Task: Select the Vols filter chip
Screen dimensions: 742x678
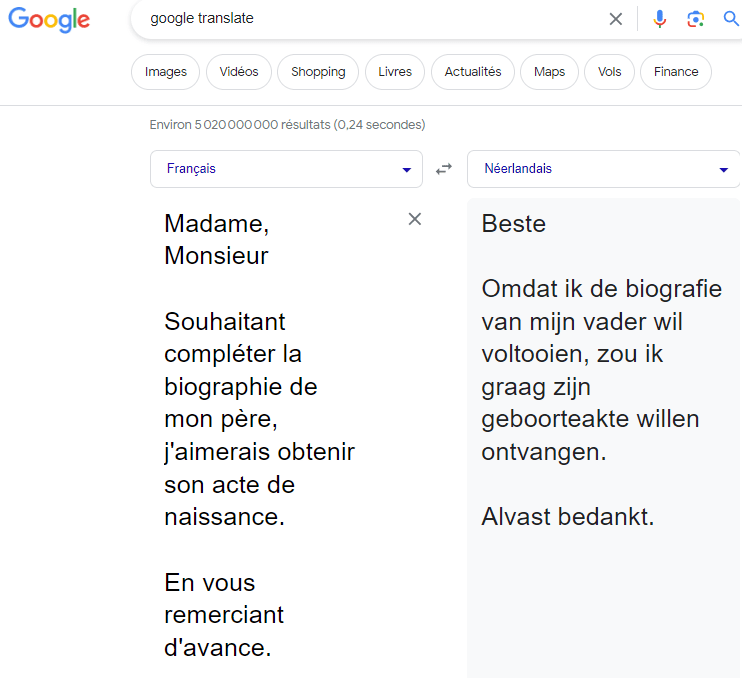Action: tap(609, 72)
